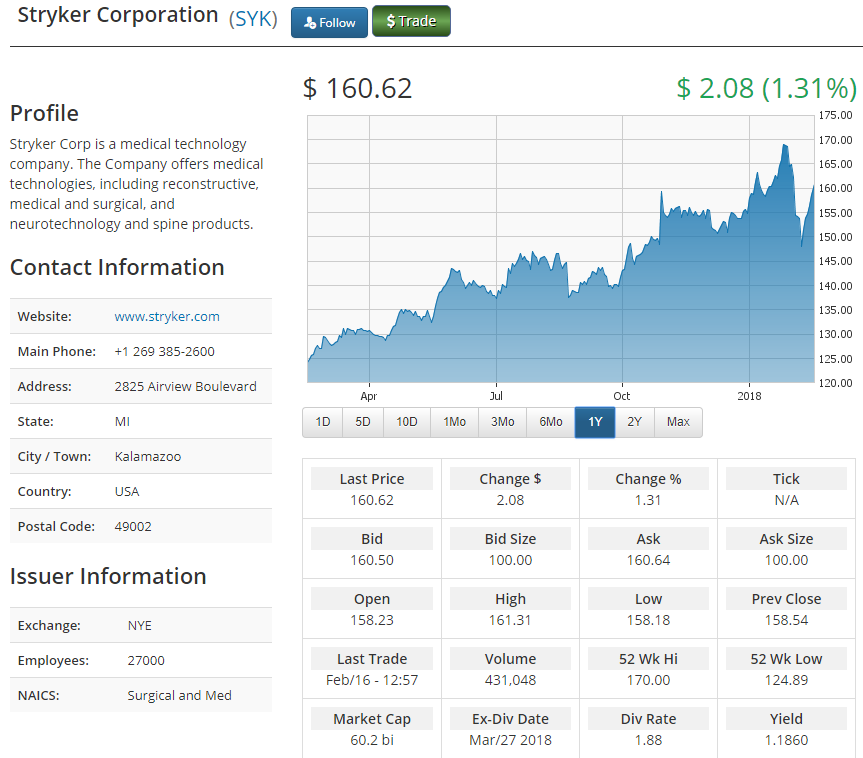Open the www.stryker.com website link
The width and height of the screenshot is (863, 758).
pyautogui.click(x=167, y=317)
